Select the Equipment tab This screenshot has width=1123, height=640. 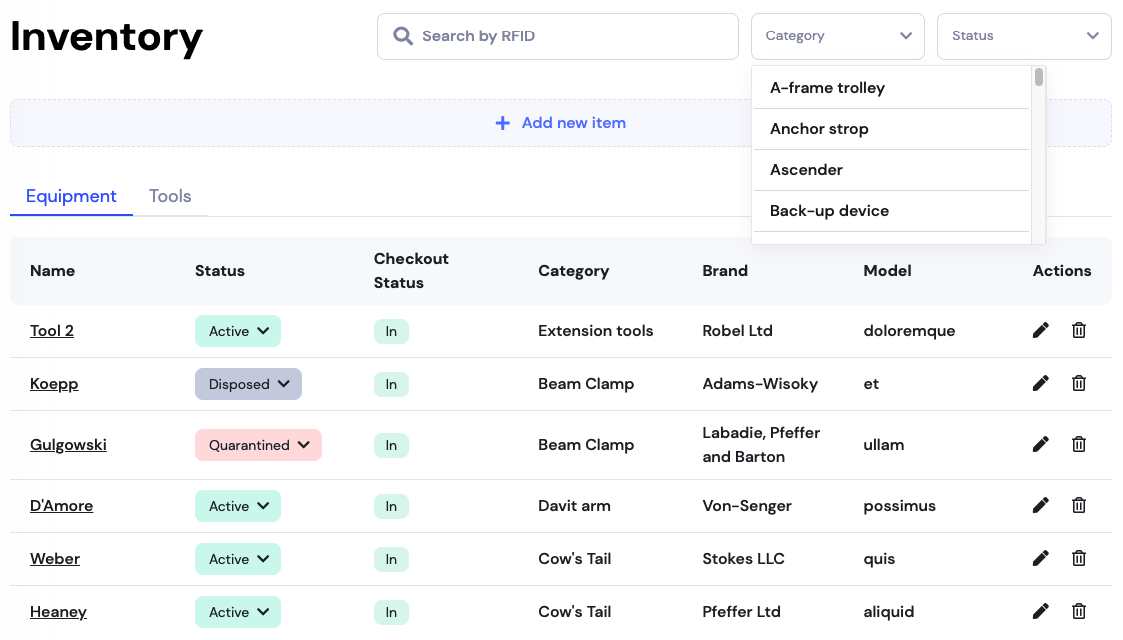[x=71, y=196]
